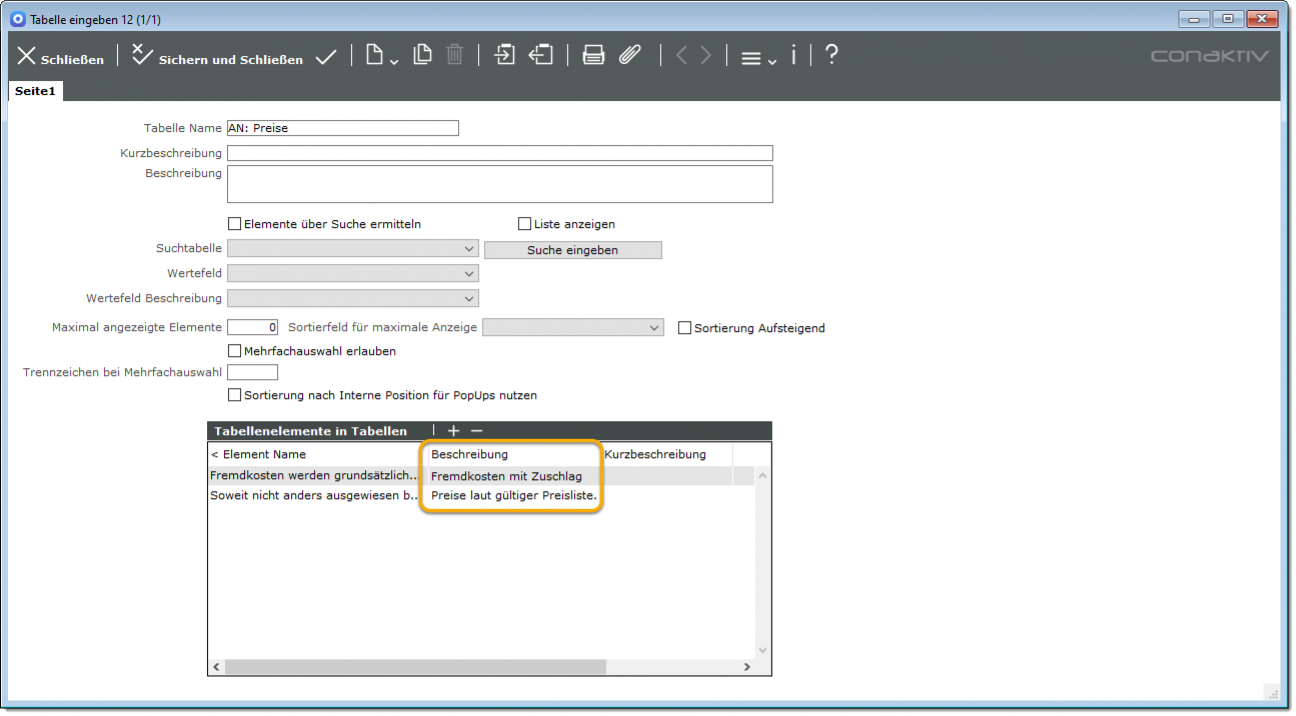Remove table element with minus icon
1296x716 pixels.
[x=477, y=431]
